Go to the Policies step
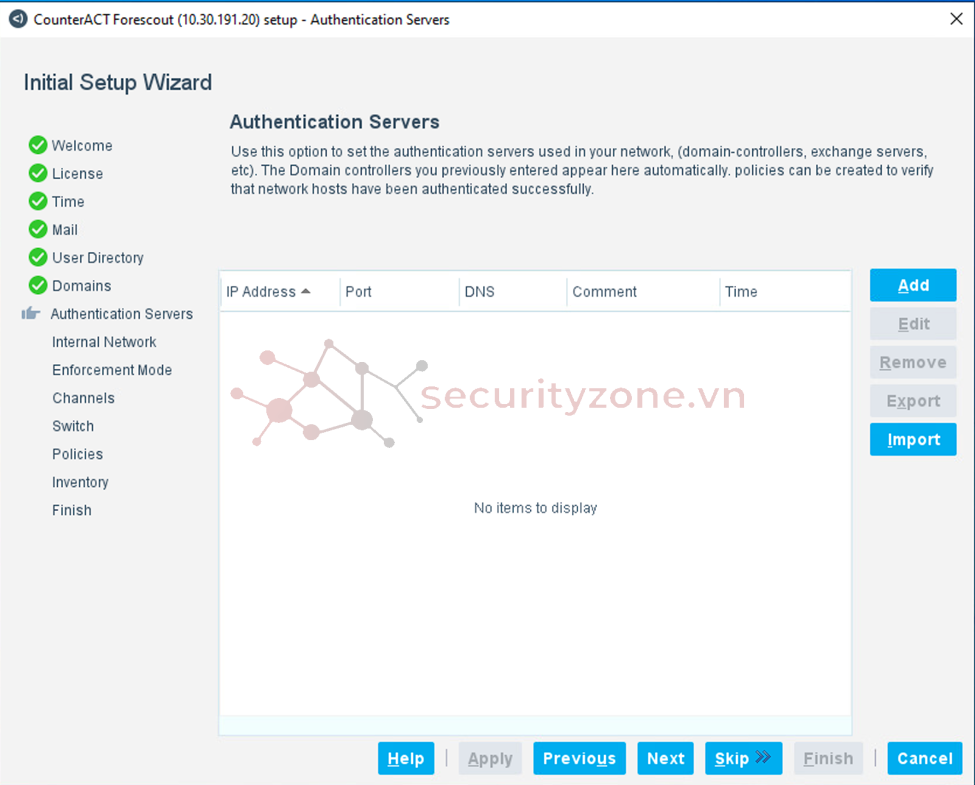This screenshot has height=785, width=975. pyautogui.click(x=78, y=453)
